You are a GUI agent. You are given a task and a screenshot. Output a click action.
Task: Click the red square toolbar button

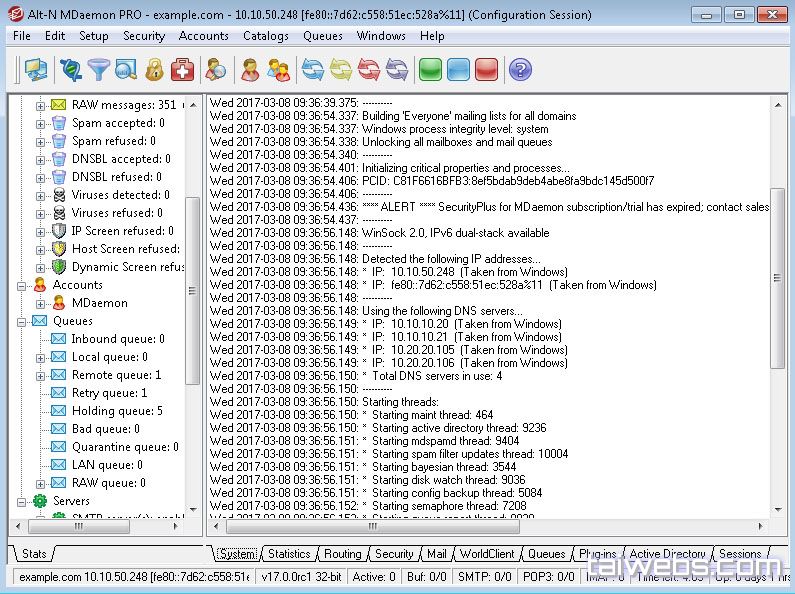click(486, 69)
